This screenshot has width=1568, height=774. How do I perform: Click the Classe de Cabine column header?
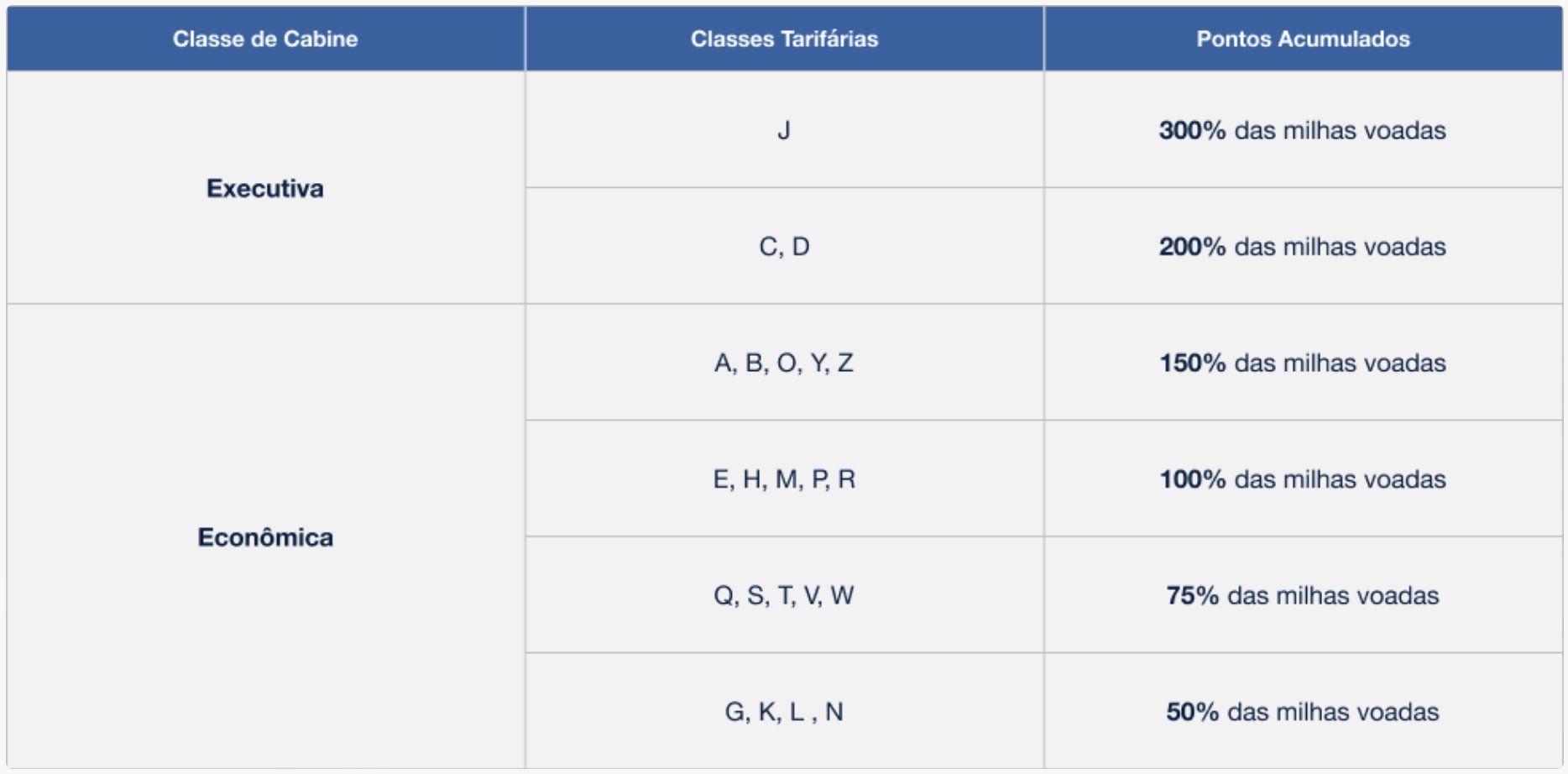265,39
